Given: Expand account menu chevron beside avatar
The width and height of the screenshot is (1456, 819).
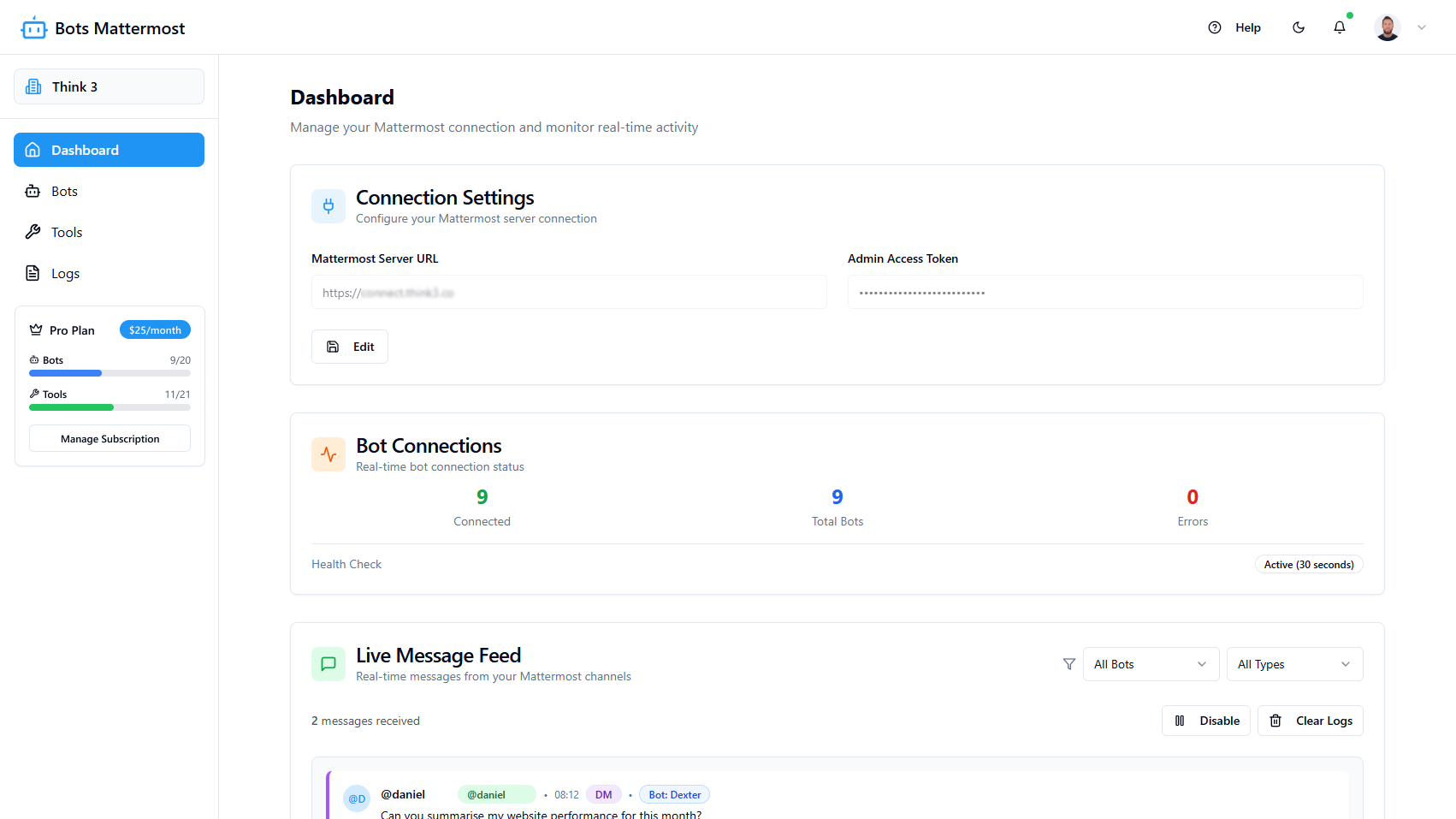Looking at the screenshot, I should (x=1422, y=27).
